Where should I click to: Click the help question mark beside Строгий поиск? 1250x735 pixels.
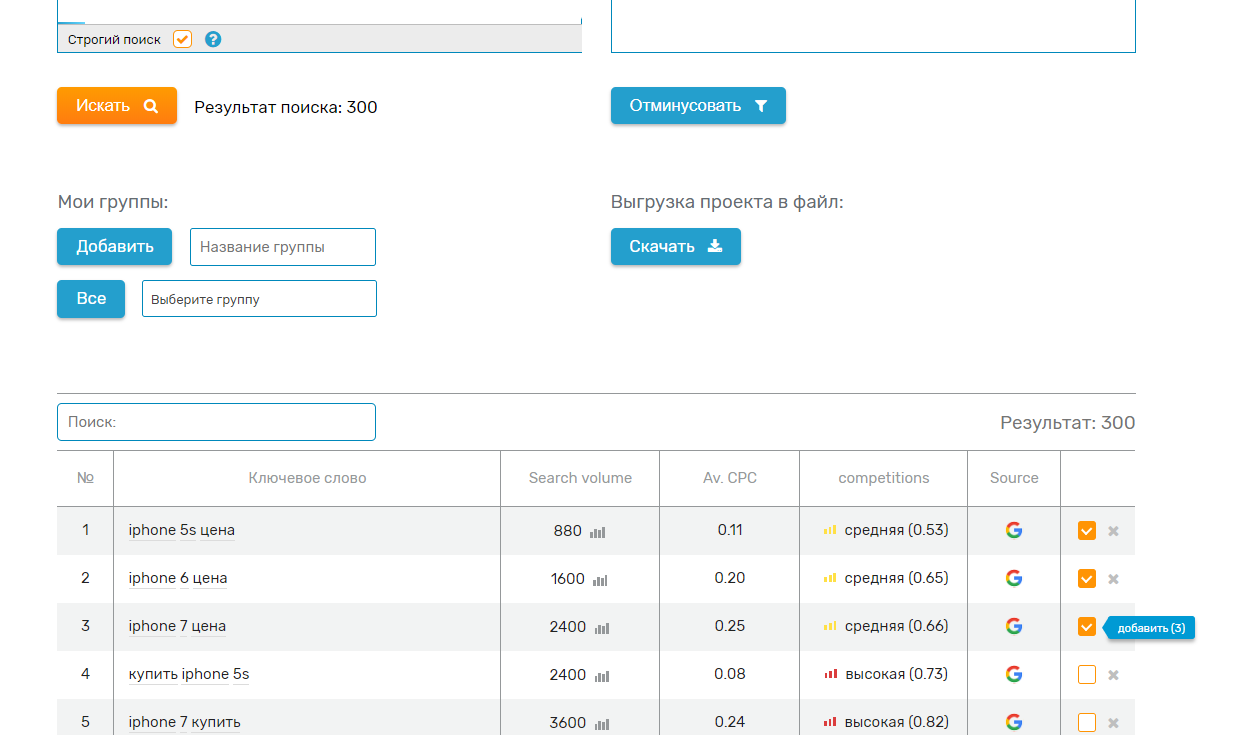pyautogui.click(x=211, y=39)
